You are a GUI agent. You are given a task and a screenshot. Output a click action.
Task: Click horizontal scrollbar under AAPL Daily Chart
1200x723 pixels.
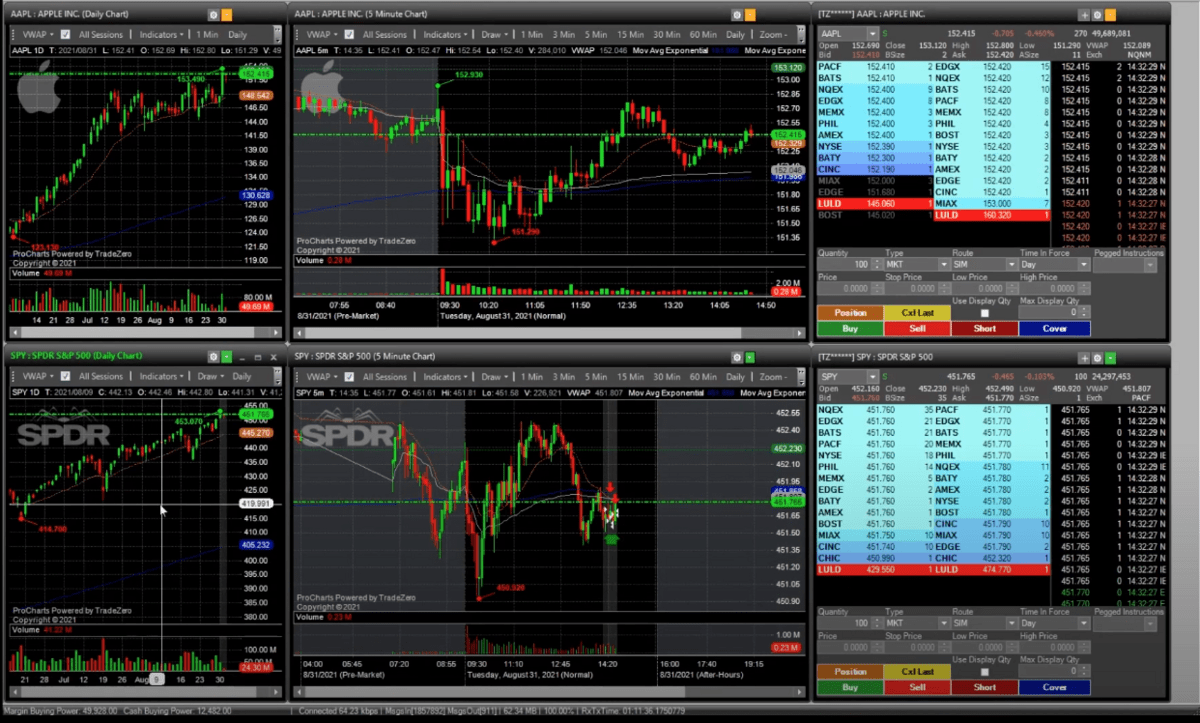tap(145, 332)
